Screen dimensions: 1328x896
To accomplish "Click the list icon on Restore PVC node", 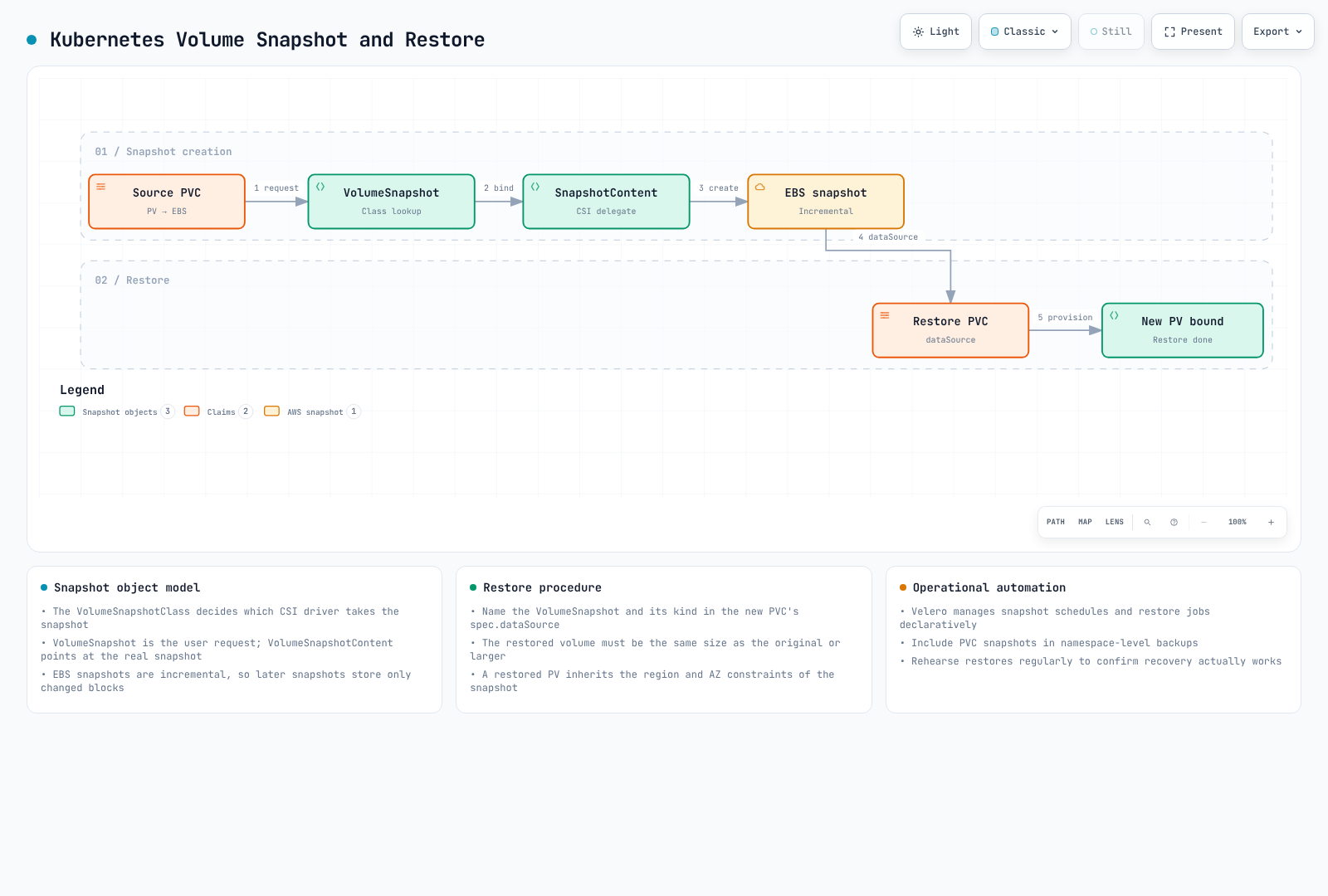I will [885, 315].
